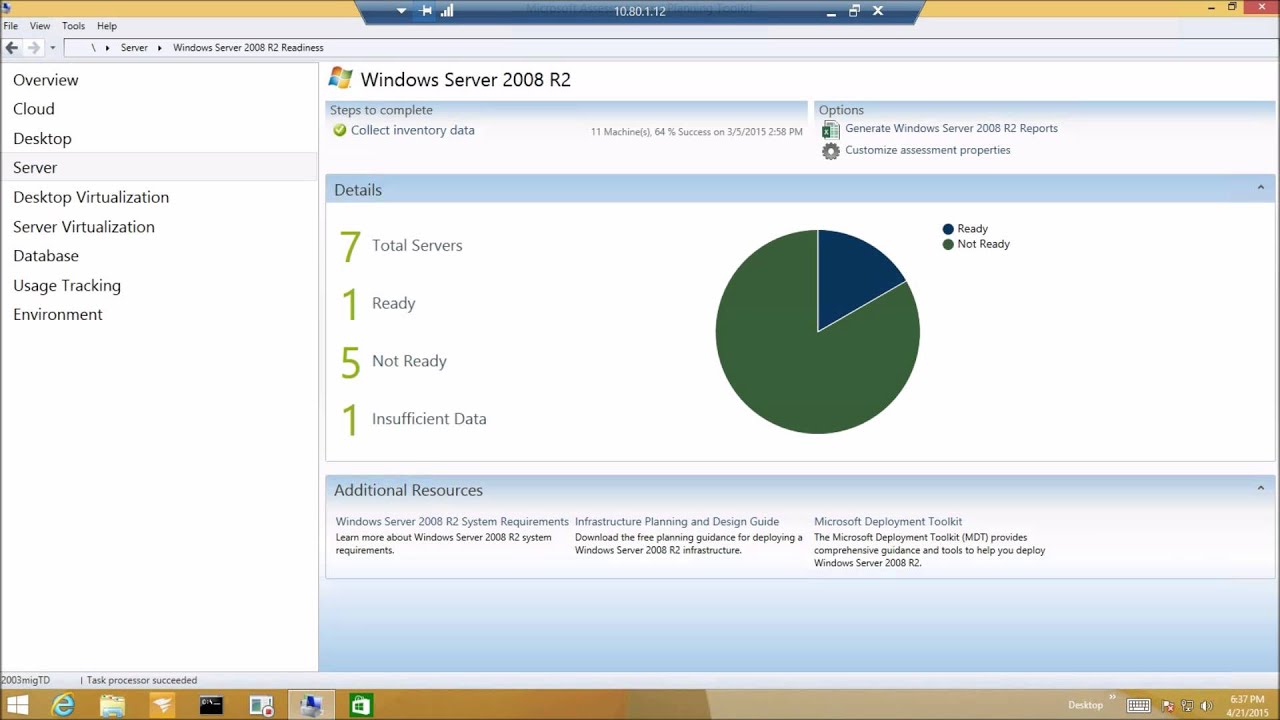Open the Help menu
1280x720 pixels.
[107, 26]
